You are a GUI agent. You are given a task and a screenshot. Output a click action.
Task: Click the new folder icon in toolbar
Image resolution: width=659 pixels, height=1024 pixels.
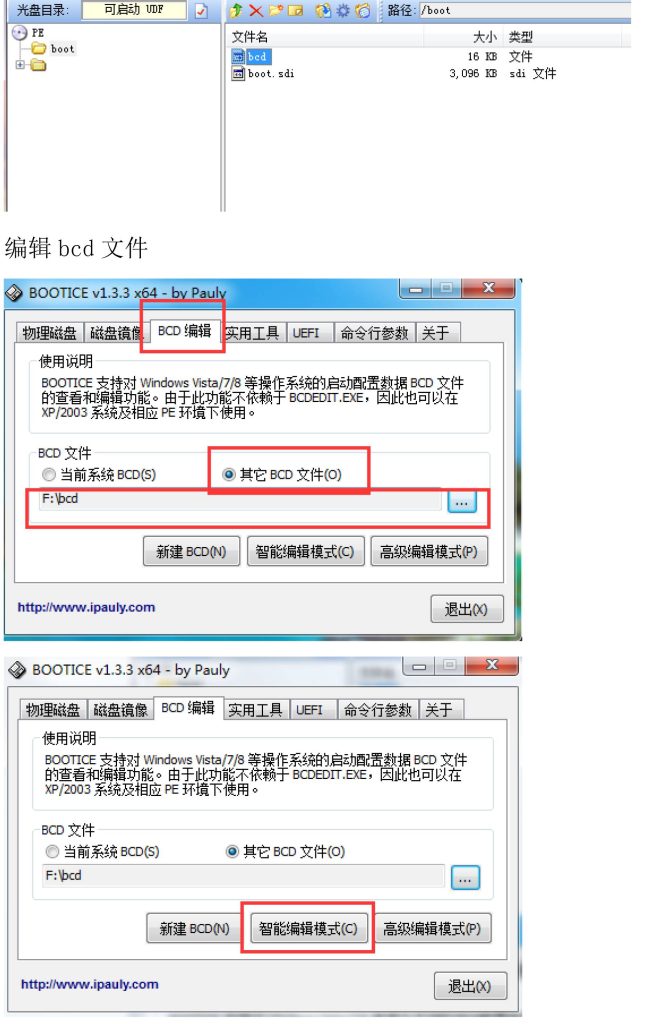click(276, 10)
